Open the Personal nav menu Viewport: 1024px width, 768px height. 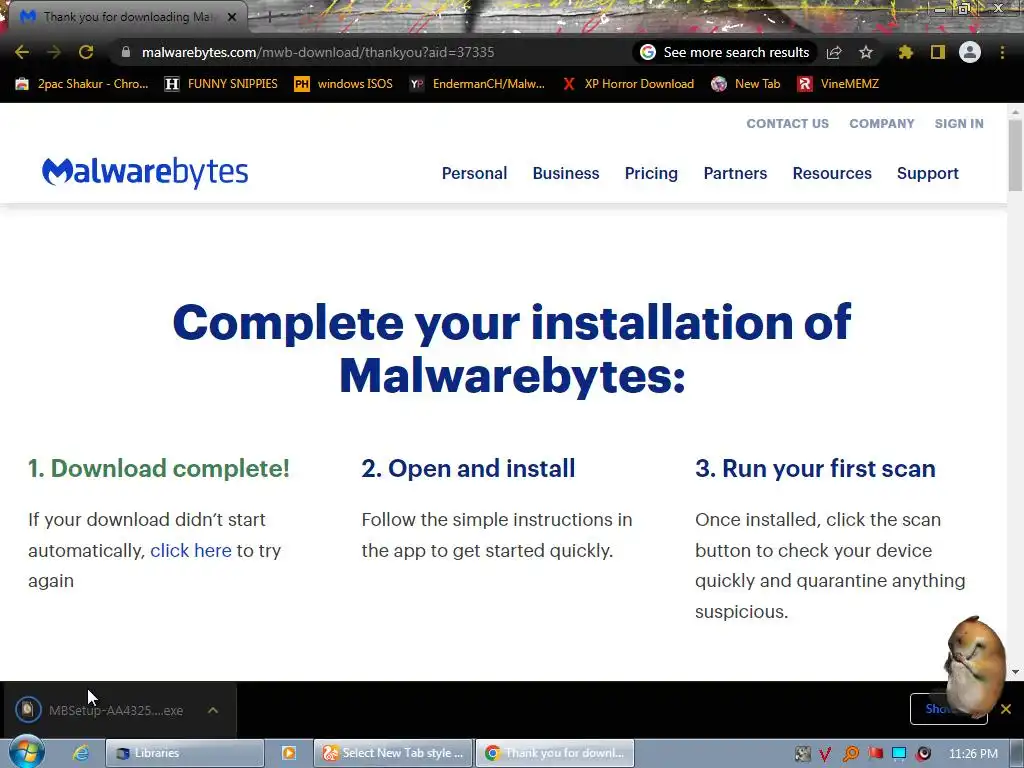coord(474,173)
